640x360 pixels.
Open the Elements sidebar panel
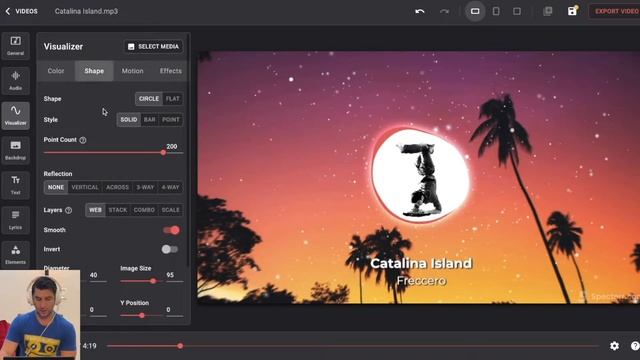tap(16, 255)
